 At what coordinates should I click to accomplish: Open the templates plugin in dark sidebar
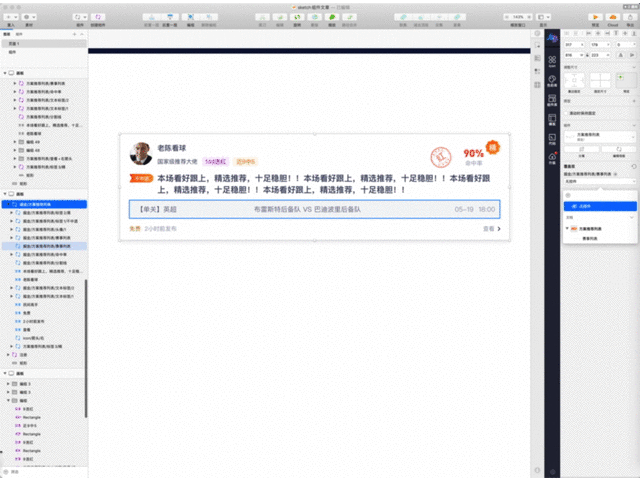click(x=552, y=119)
